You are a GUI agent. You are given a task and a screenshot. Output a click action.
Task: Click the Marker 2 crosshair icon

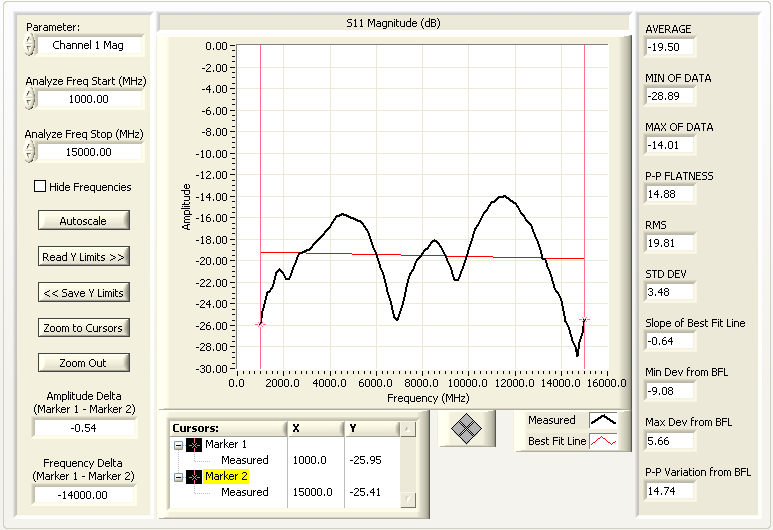tap(194, 477)
